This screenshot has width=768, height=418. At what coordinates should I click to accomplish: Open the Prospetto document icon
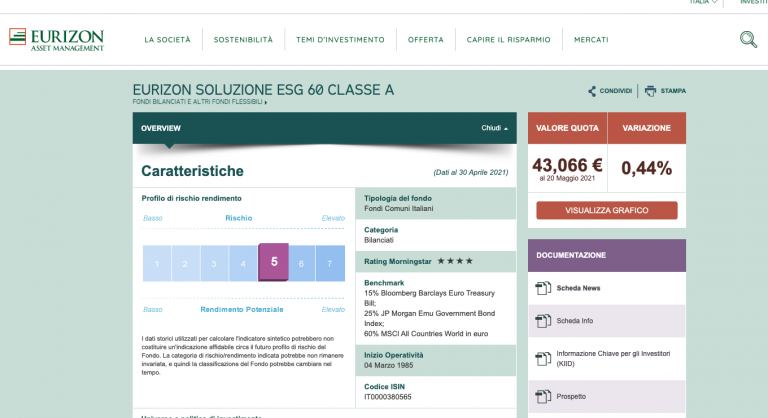[543, 396]
